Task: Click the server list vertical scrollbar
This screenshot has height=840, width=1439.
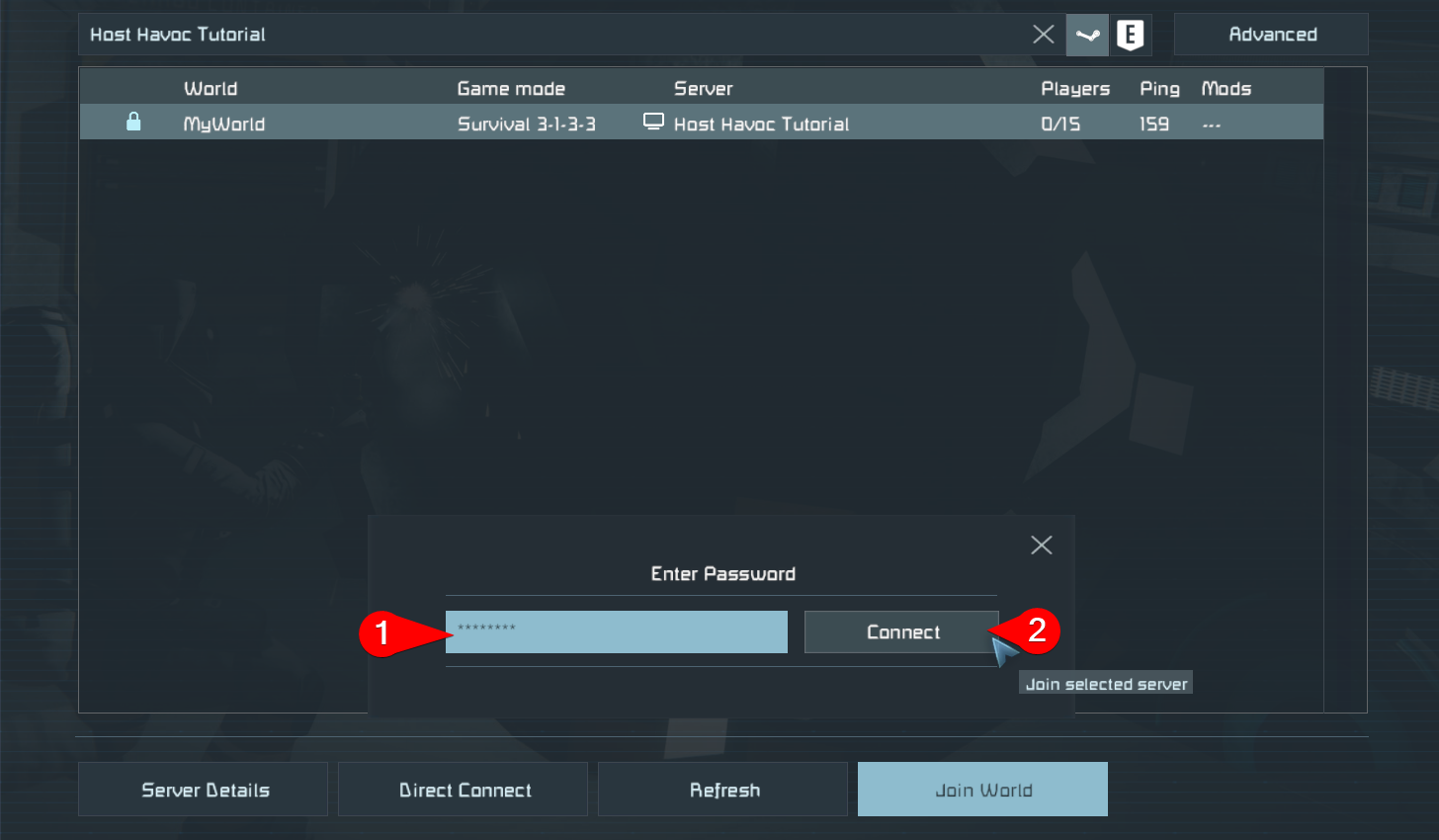Action: [1345, 389]
